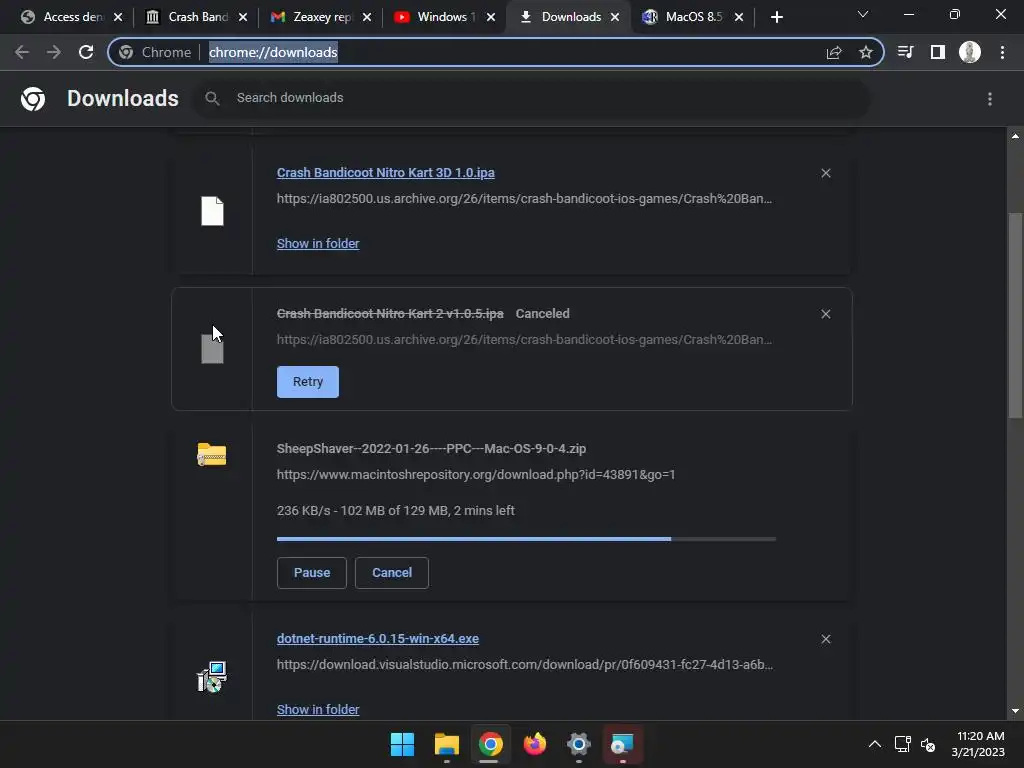
Task: Focus the Search downloads field
Action: click(532, 98)
